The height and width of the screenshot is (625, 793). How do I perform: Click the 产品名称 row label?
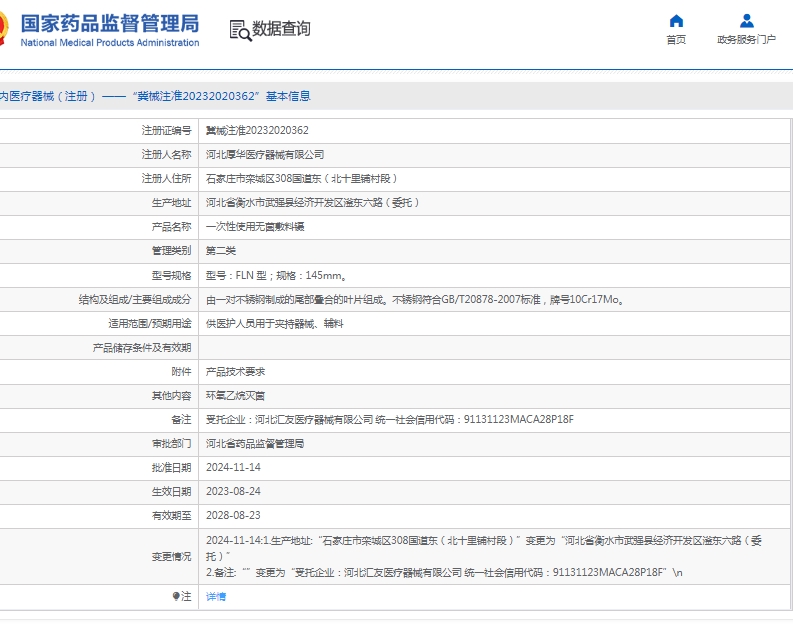point(171,227)
